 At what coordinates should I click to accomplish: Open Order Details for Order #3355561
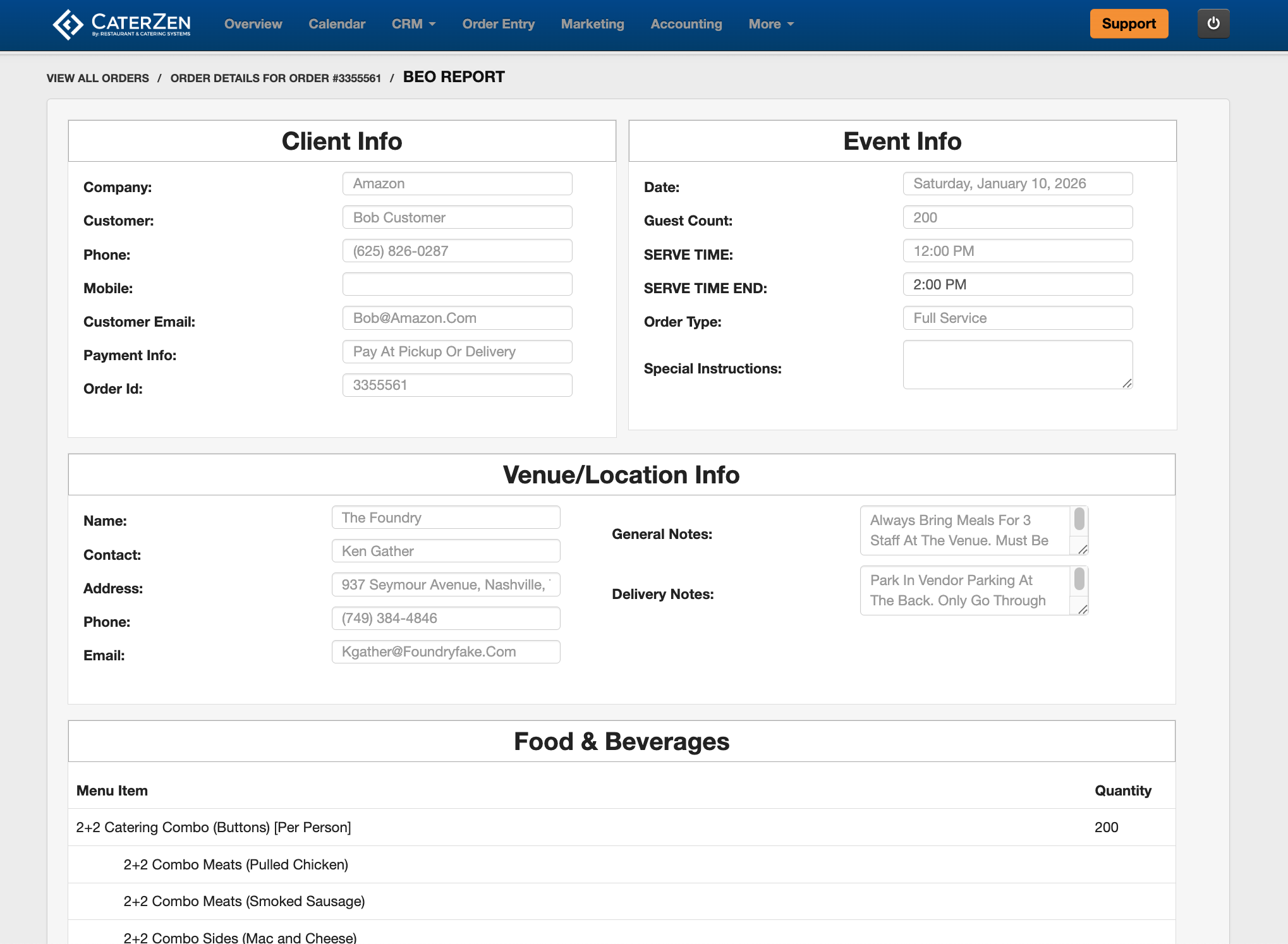(276, 78)
